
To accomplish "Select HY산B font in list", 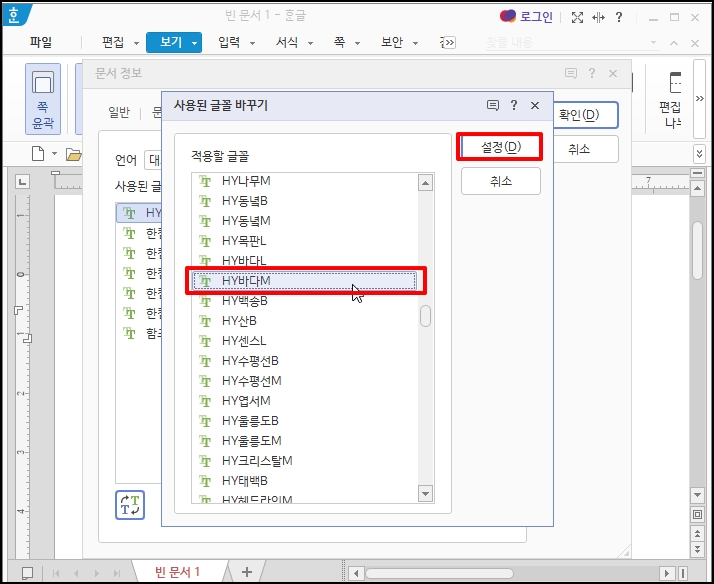I will [x=304, y=321].
